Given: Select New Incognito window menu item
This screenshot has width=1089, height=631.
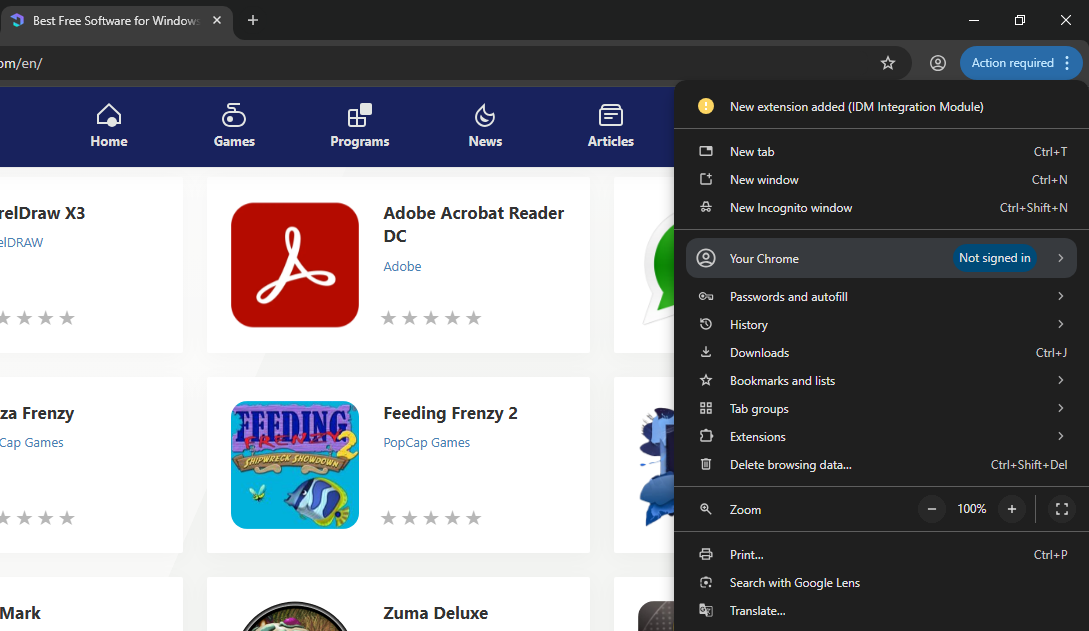Looking at the screenshot, I should (x=790, y=208).
